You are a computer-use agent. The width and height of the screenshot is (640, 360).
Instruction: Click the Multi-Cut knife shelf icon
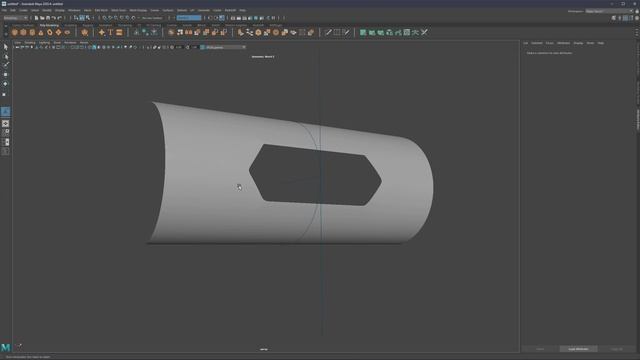(328, 32)
